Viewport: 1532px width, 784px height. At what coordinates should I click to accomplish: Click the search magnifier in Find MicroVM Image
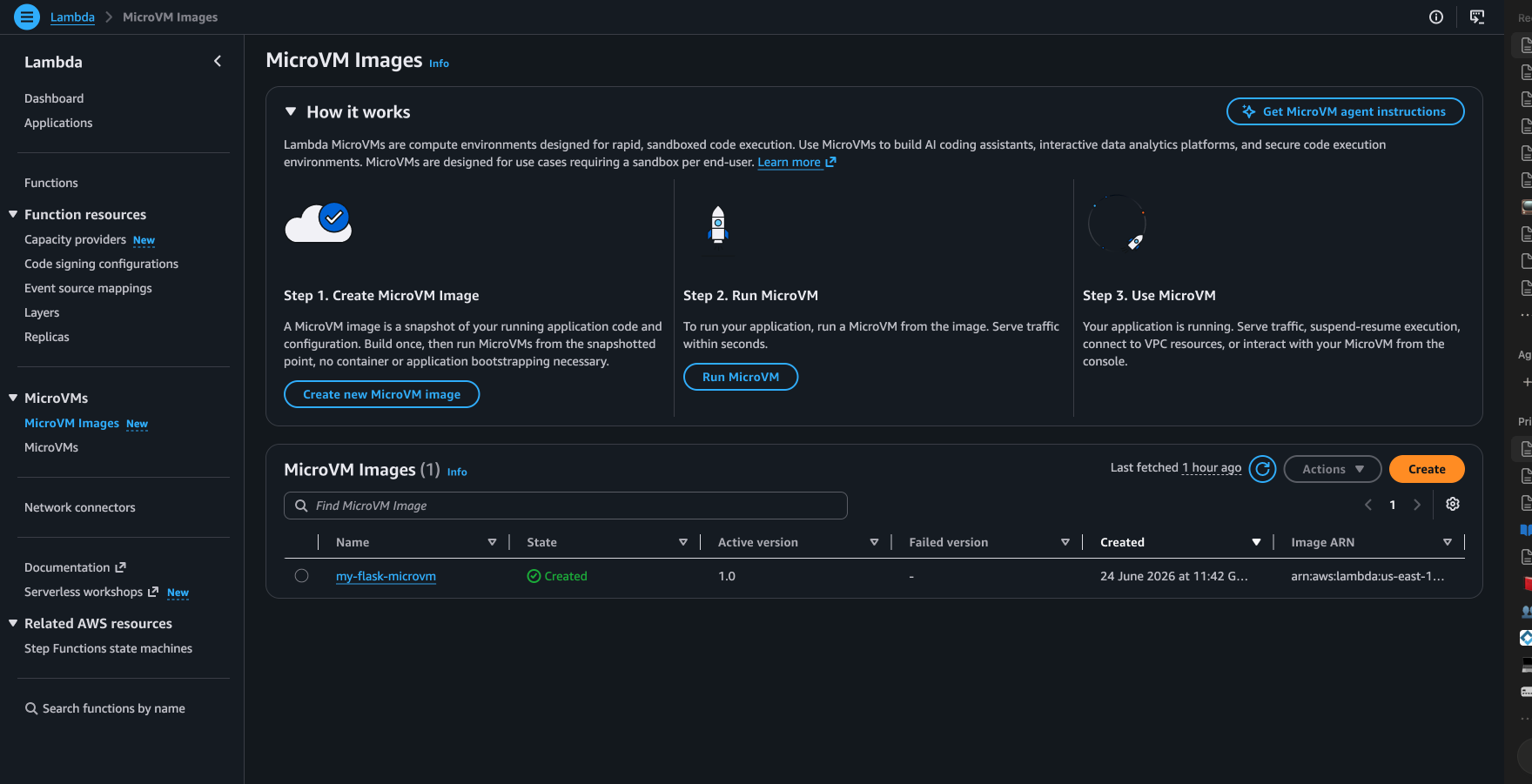(301, 506)
